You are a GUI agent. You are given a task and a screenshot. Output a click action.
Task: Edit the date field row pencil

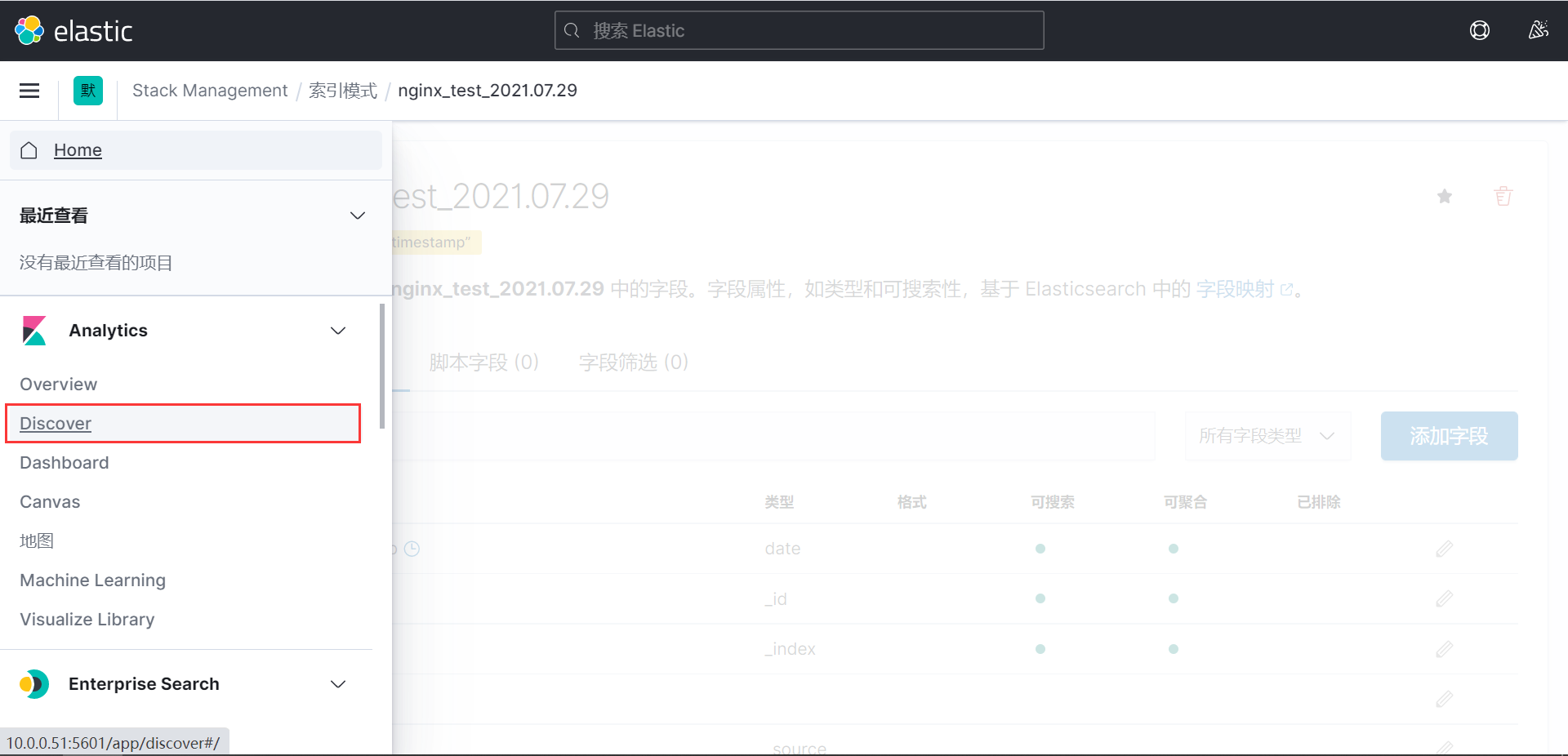[1444, 549]
